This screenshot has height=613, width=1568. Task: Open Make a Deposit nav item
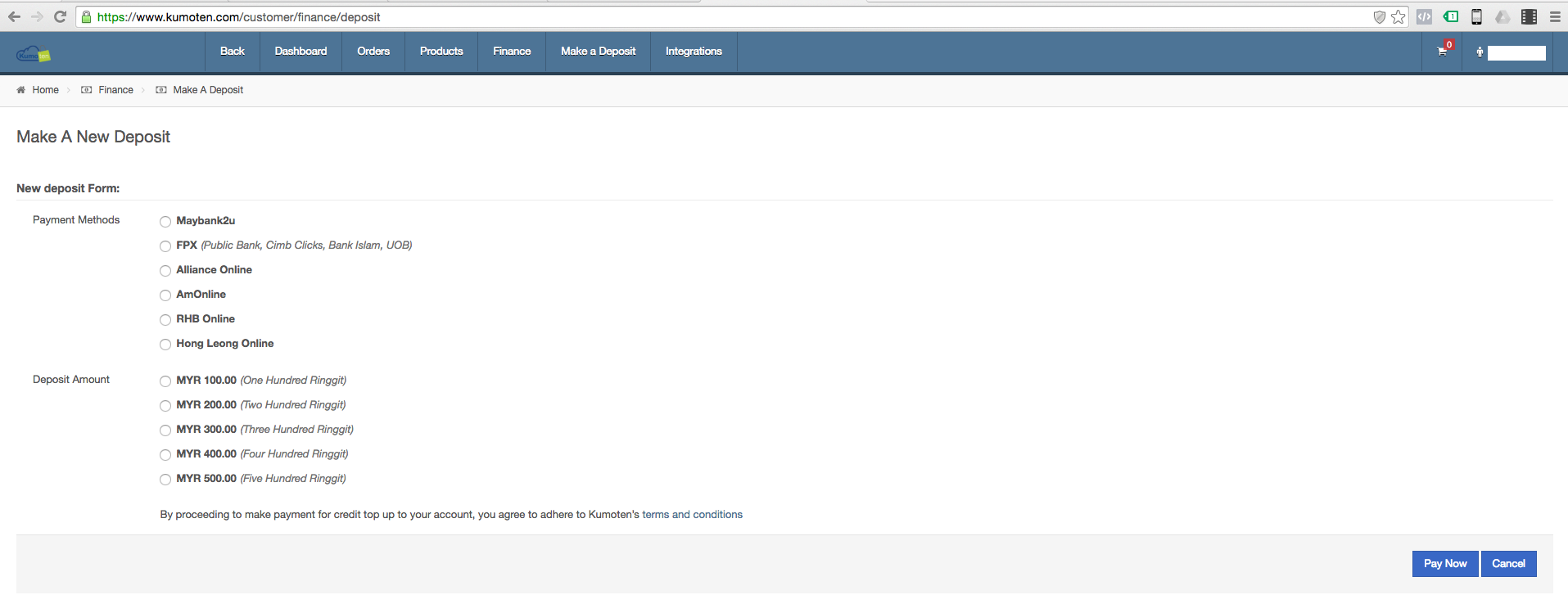tap(598, 52)
